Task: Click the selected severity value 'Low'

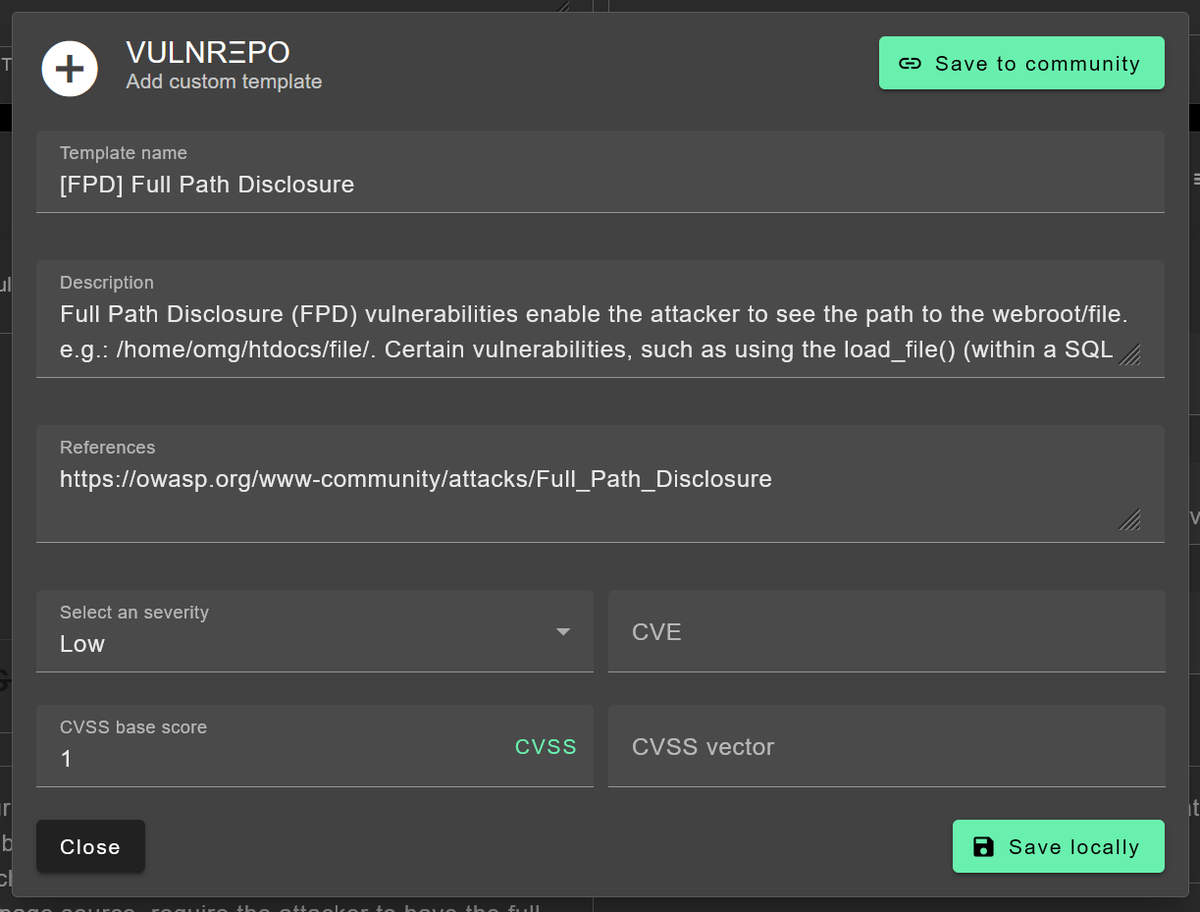Action: click(x=82, y=644)
